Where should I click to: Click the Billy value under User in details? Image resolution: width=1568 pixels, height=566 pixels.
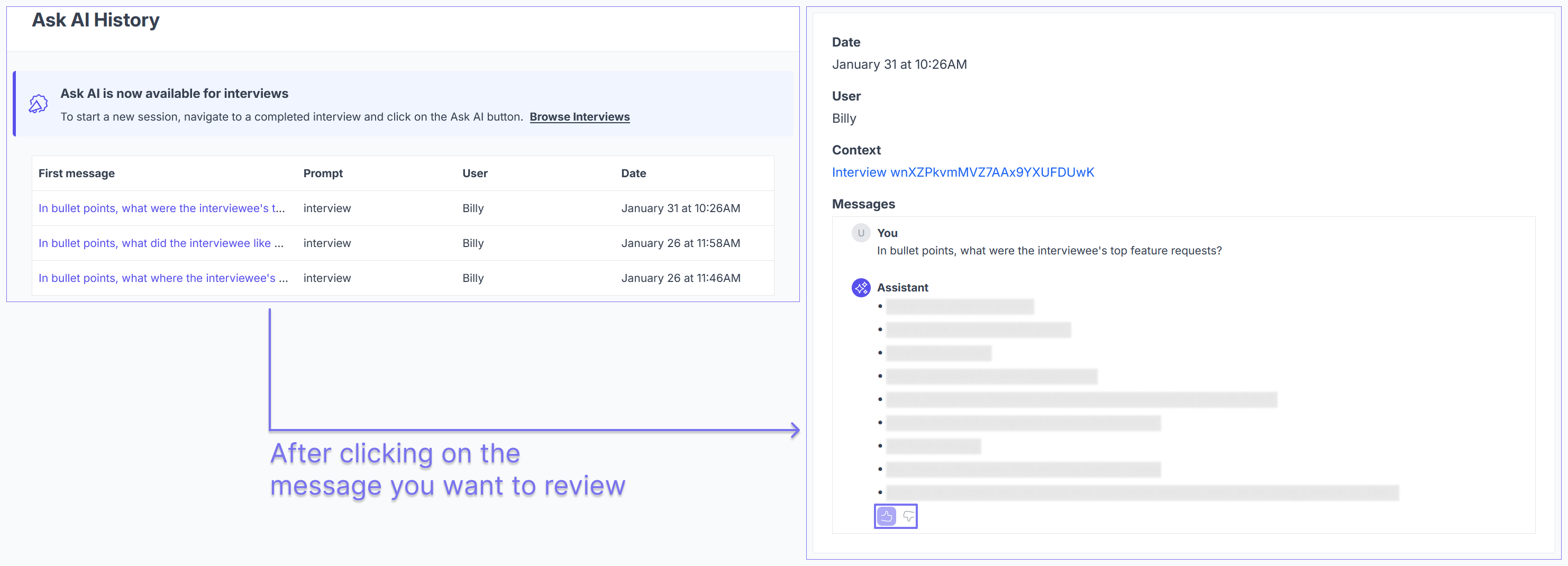coord(844,118)
